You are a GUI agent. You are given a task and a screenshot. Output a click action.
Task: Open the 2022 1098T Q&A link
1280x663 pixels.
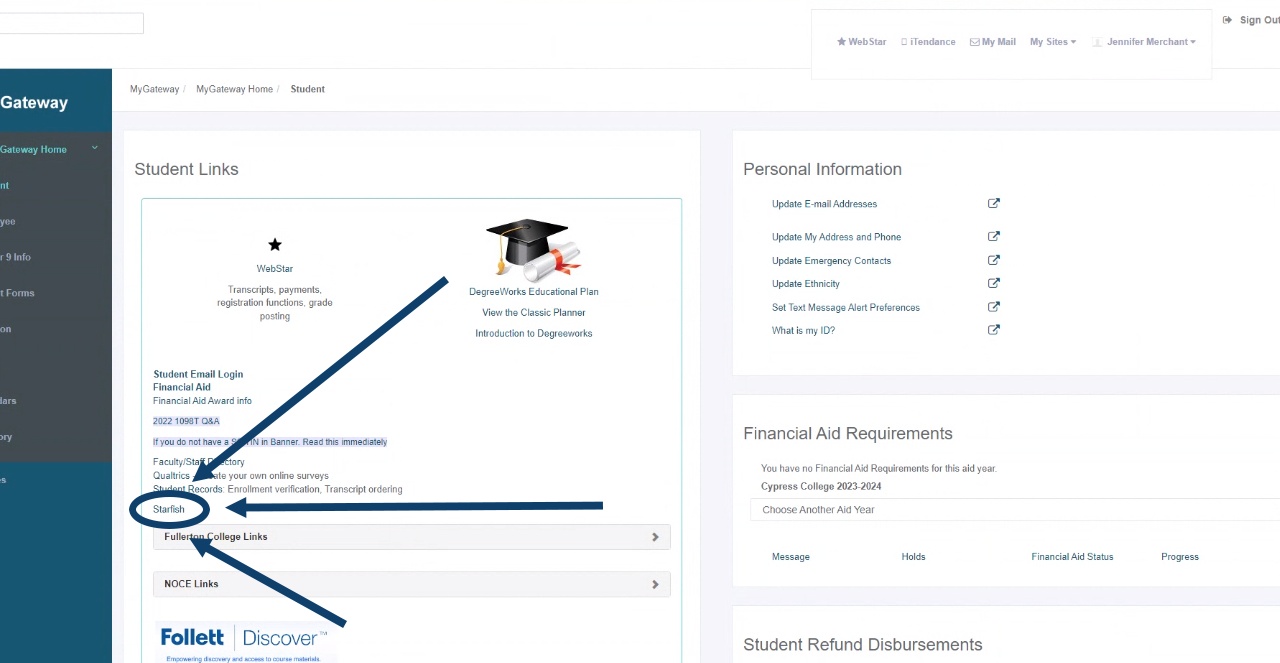(186, 421)
